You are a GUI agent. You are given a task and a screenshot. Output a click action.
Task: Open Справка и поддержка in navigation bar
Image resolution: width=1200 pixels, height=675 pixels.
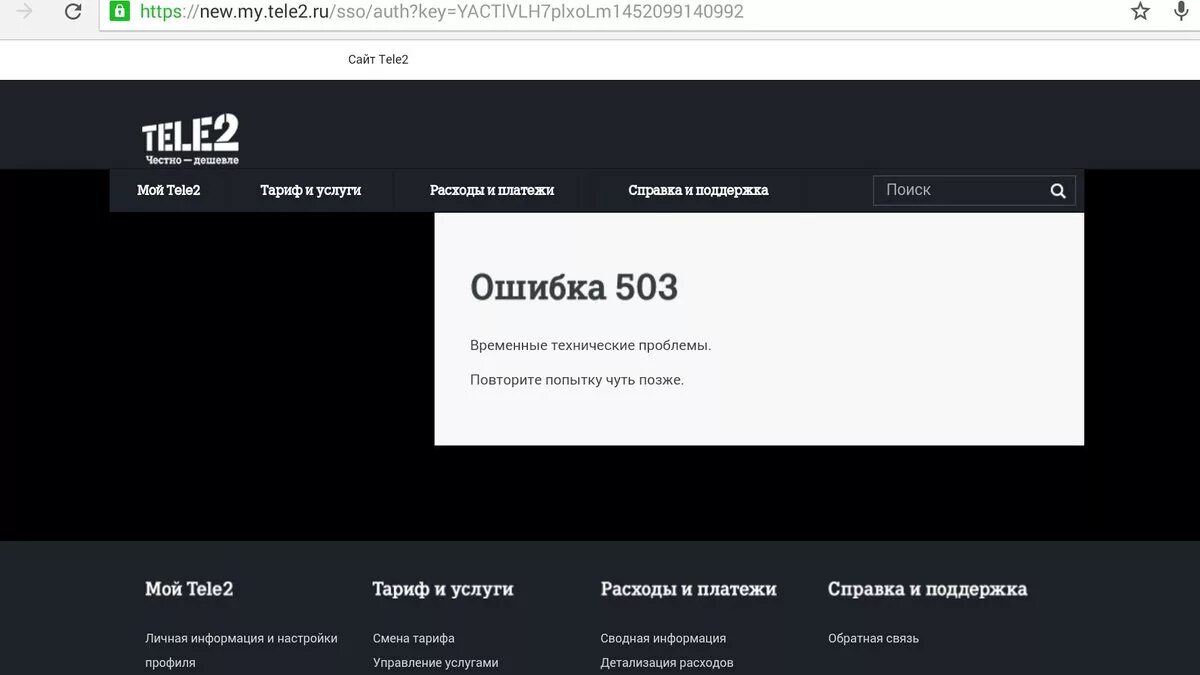coord(698,190)
